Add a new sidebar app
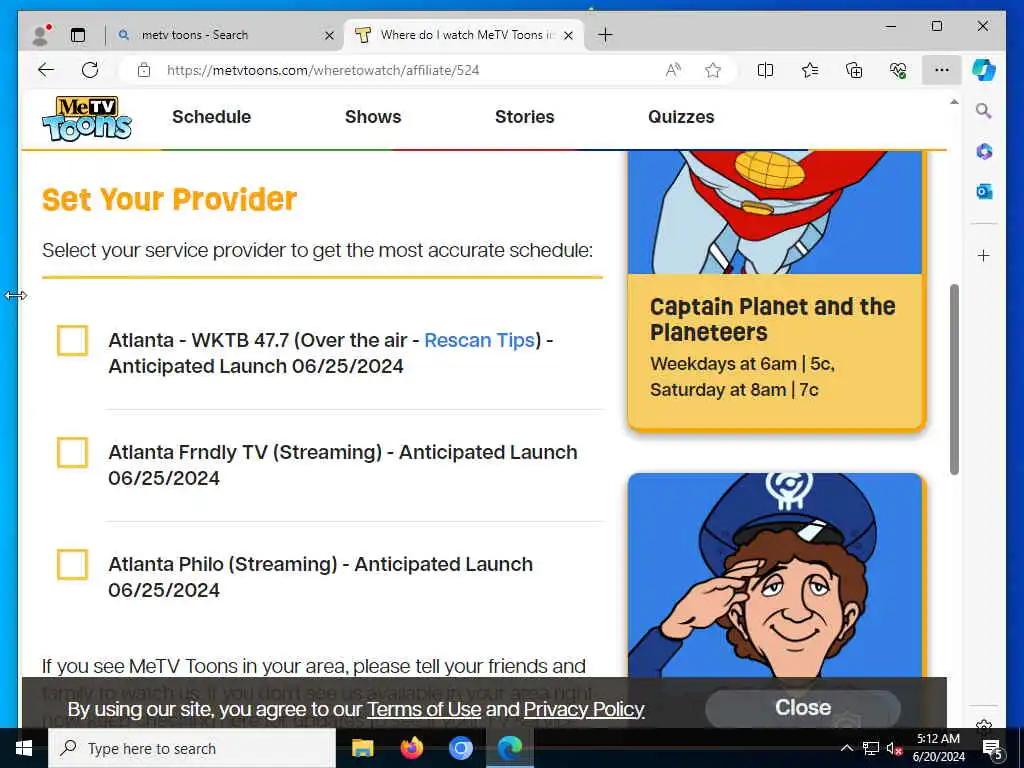 [984, 255]
